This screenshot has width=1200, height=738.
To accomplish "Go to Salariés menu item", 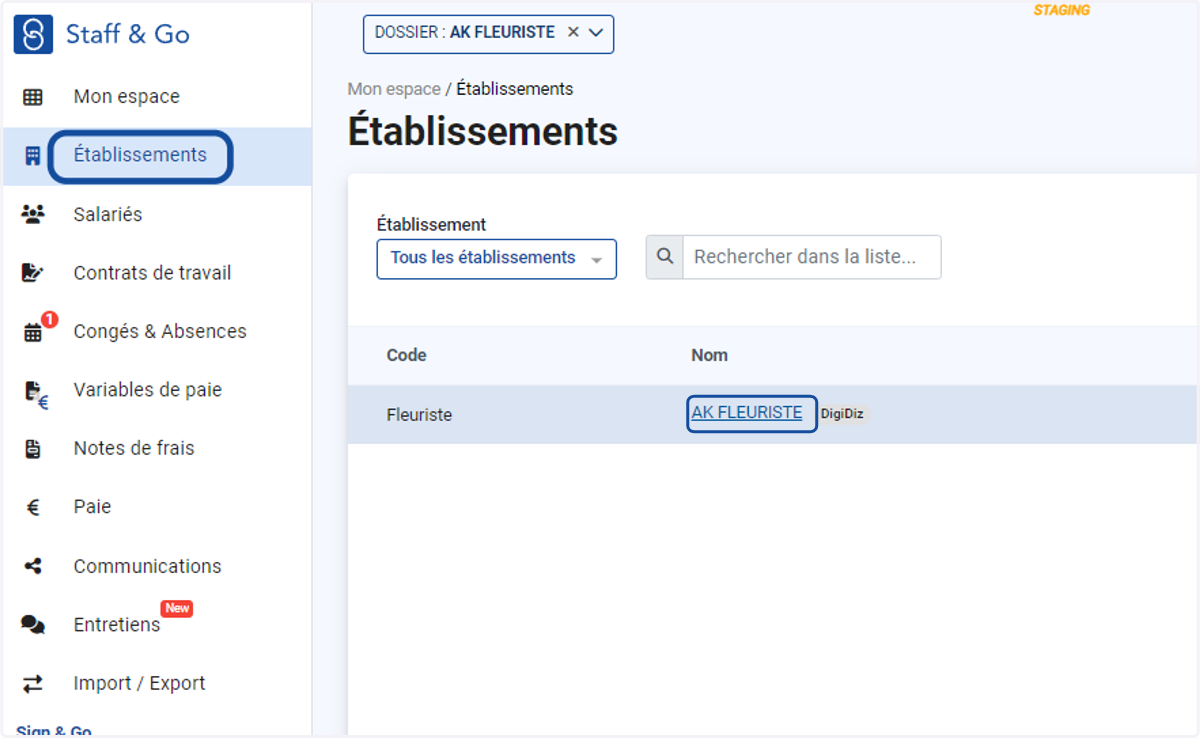I will pyautogui.click(x=108, y=214).
